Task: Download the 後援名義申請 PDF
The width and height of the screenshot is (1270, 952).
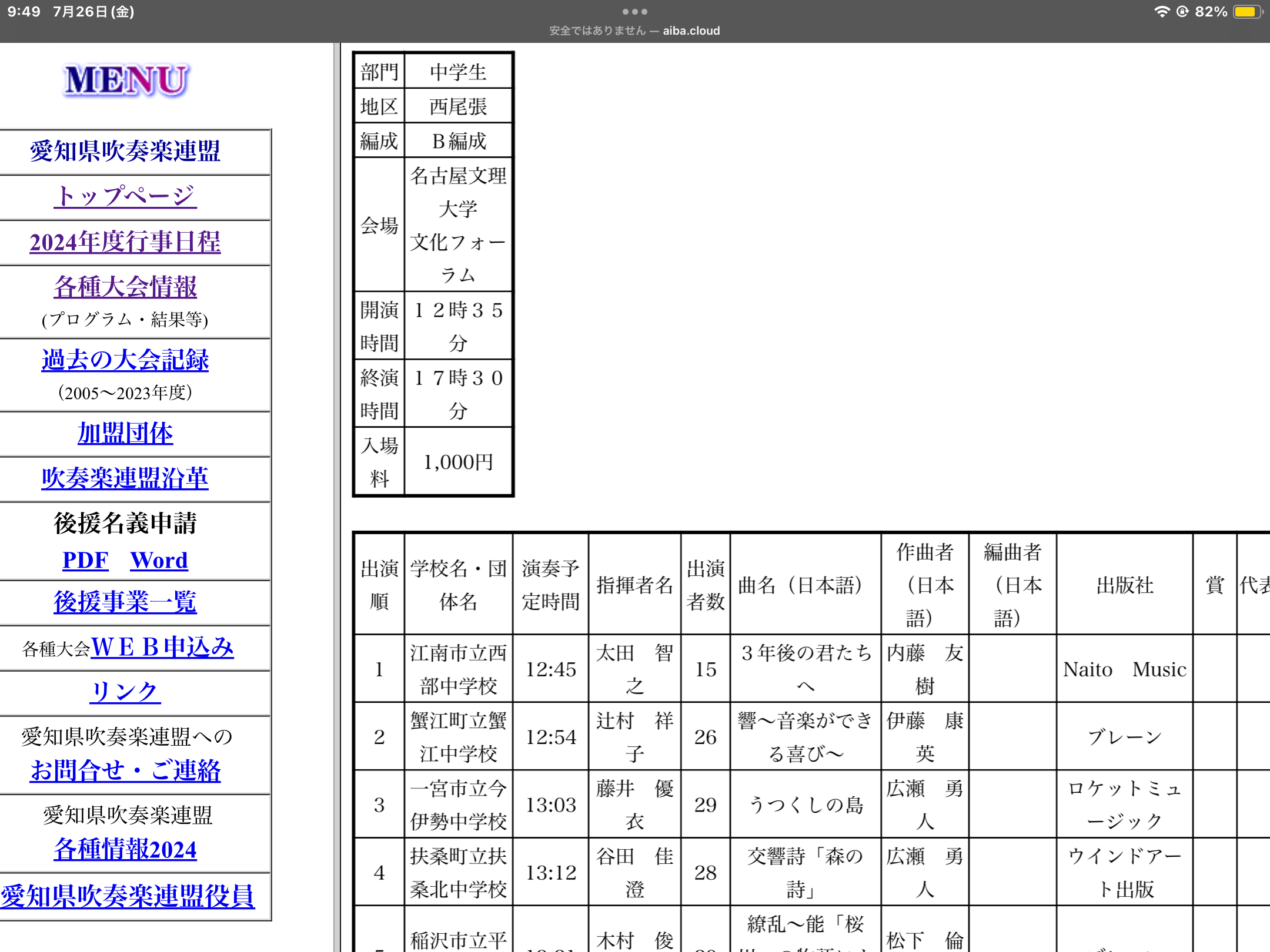Action: (x=85, y=560)
